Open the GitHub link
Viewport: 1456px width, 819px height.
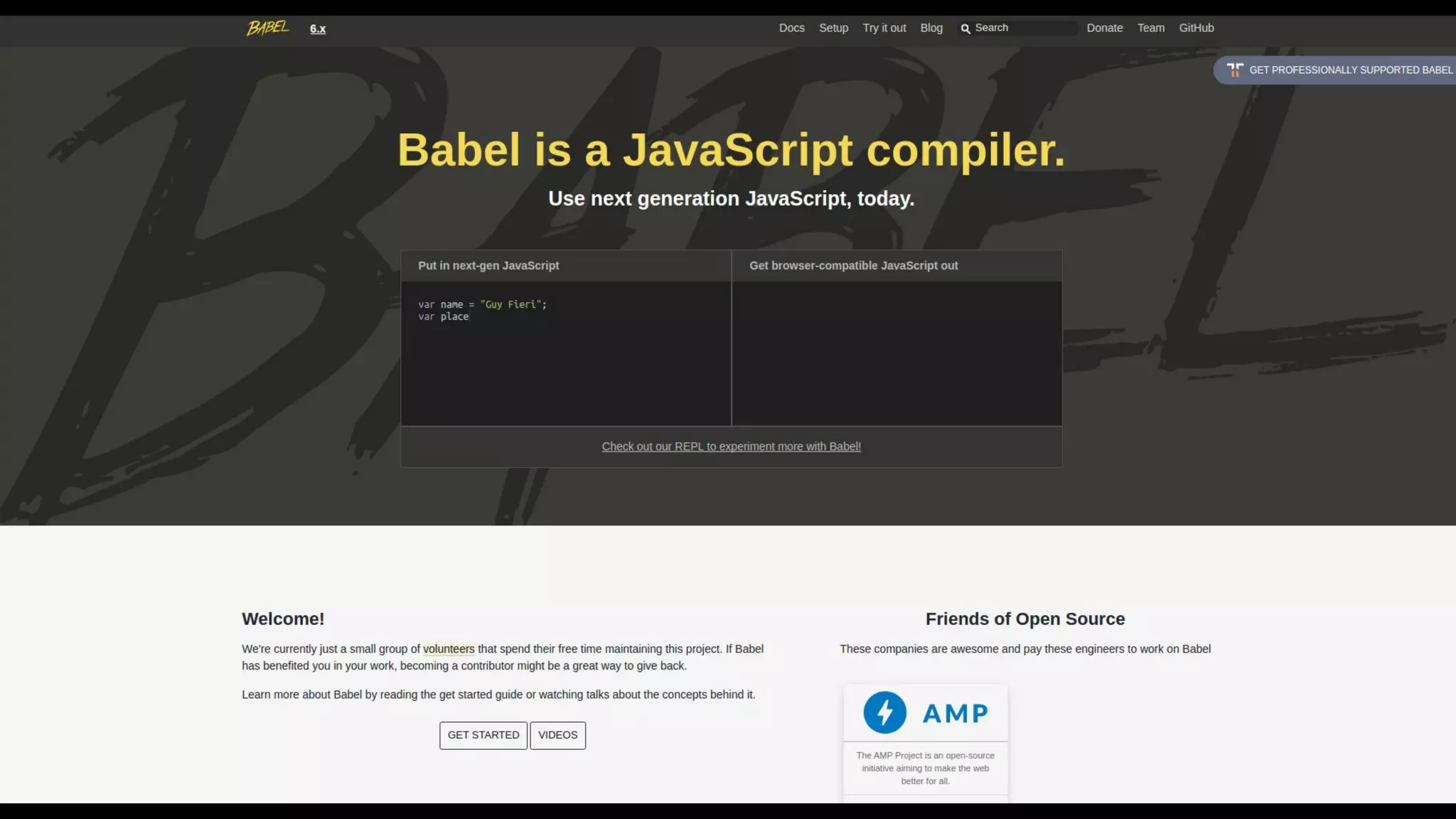1196,28
